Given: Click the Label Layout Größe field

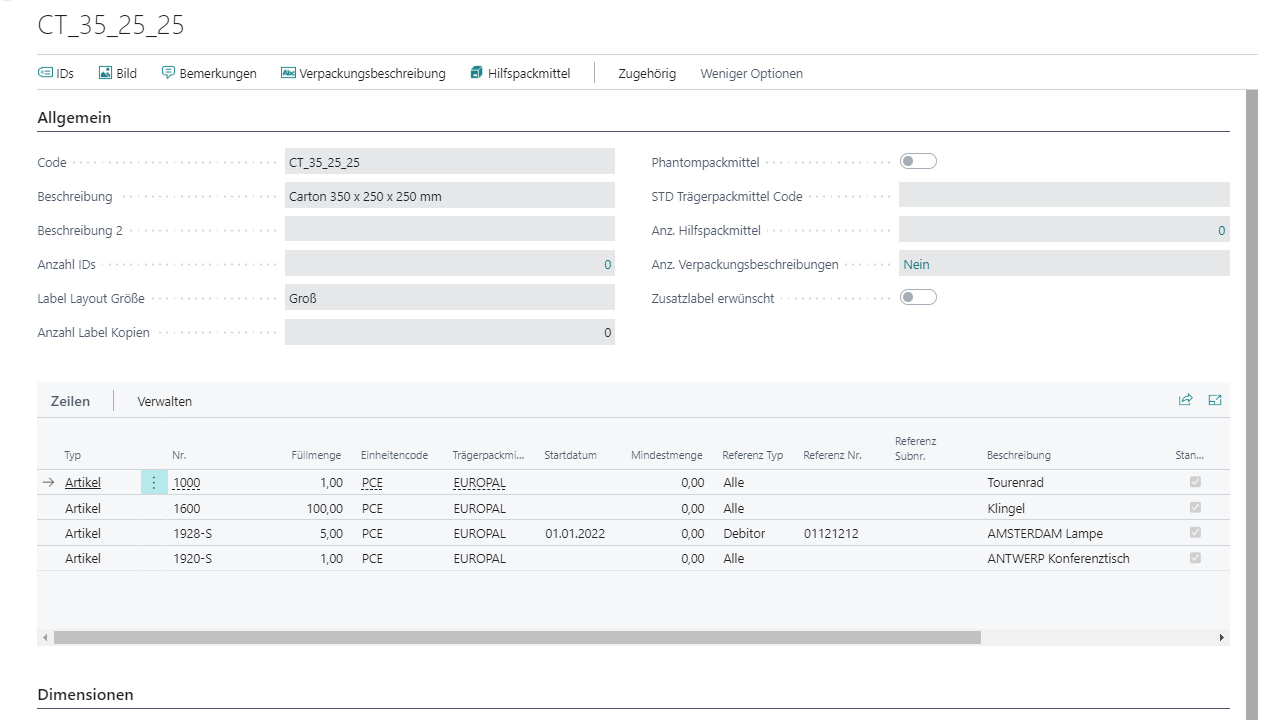Looking at the screenshot, I should 450,298.
